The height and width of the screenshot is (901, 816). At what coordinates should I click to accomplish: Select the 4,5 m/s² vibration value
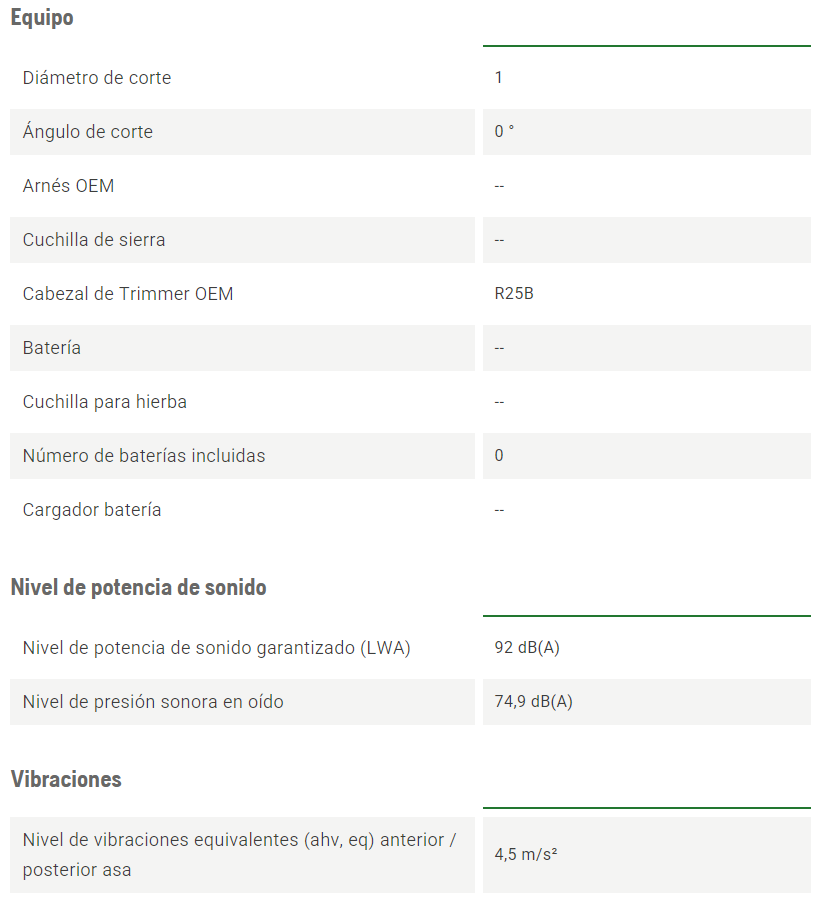tap(526, 855)
